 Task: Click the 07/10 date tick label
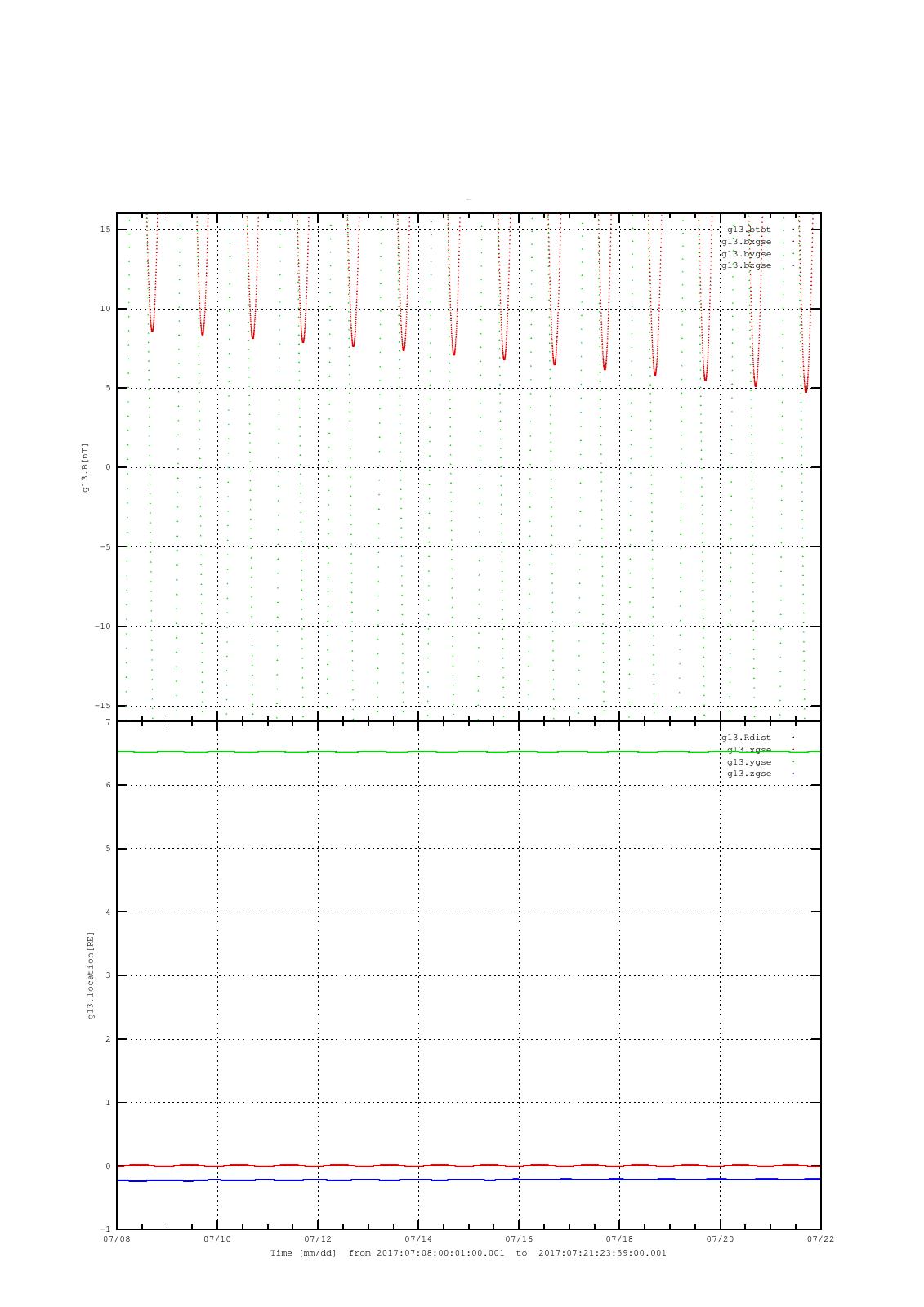point(217,1239)
